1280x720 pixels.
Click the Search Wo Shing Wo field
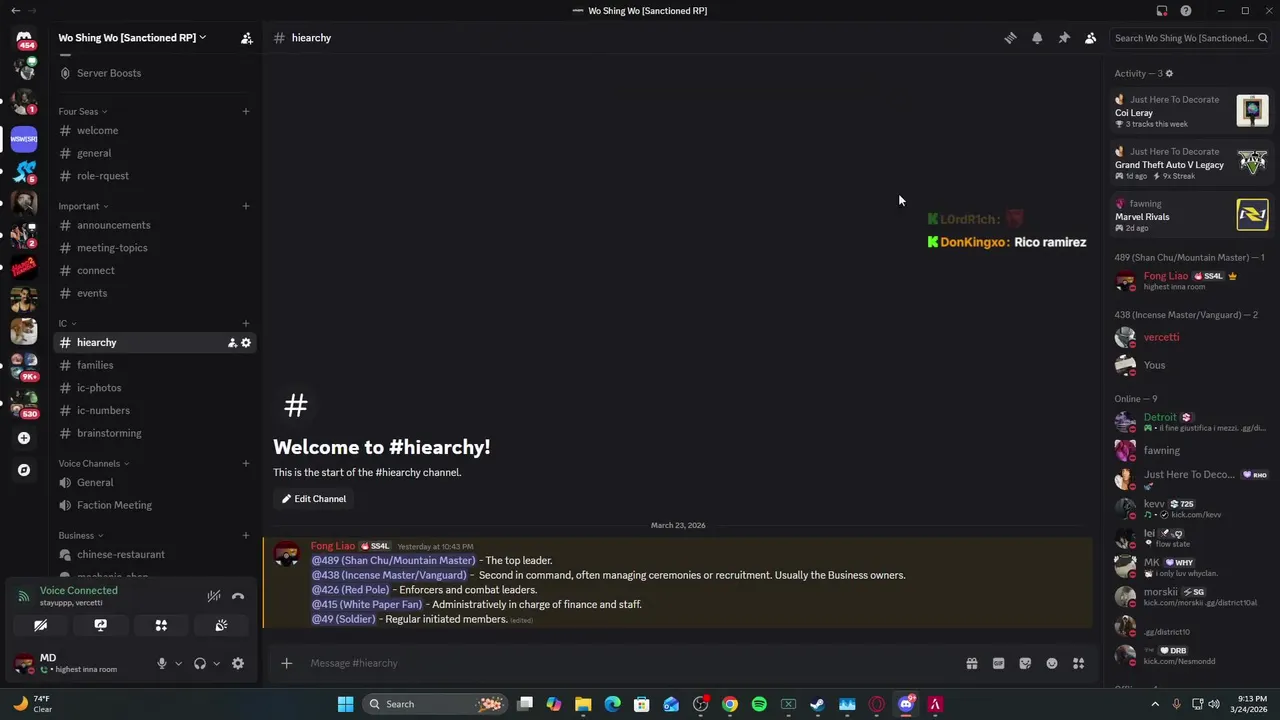point(1190,38)
